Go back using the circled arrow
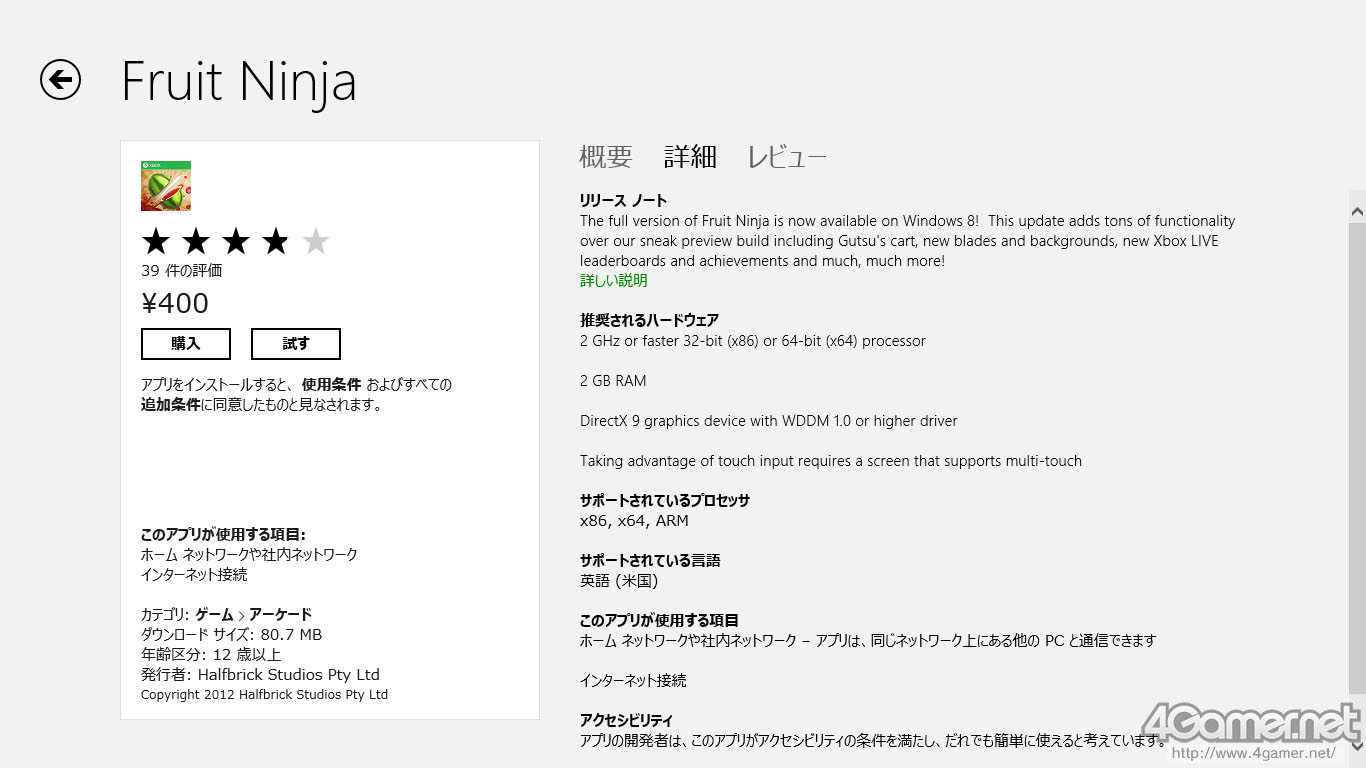The height and width of the screenshot is (768, 1366). pos(60,80)
